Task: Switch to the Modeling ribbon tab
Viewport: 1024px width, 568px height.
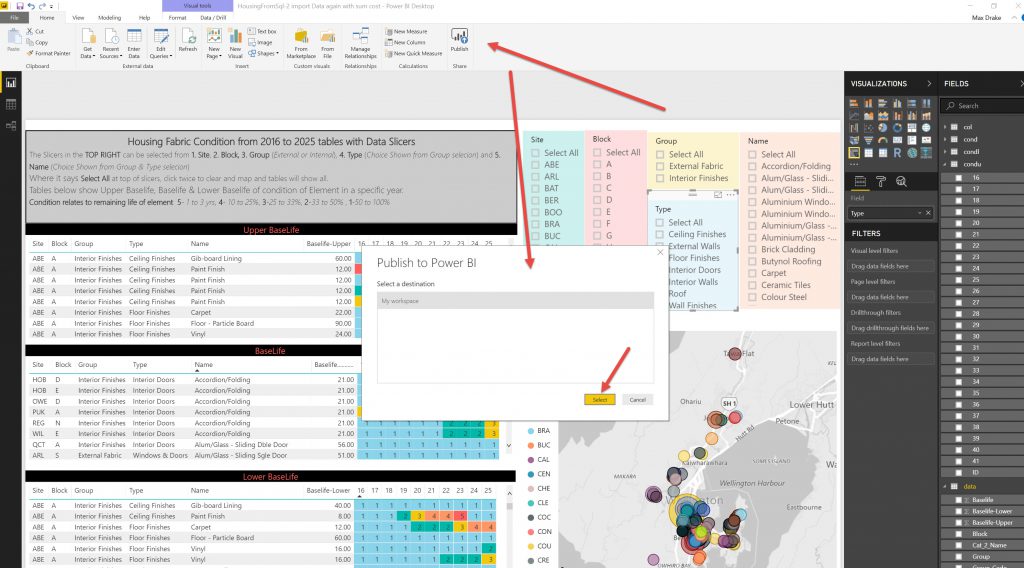Action: click(109, 18)
